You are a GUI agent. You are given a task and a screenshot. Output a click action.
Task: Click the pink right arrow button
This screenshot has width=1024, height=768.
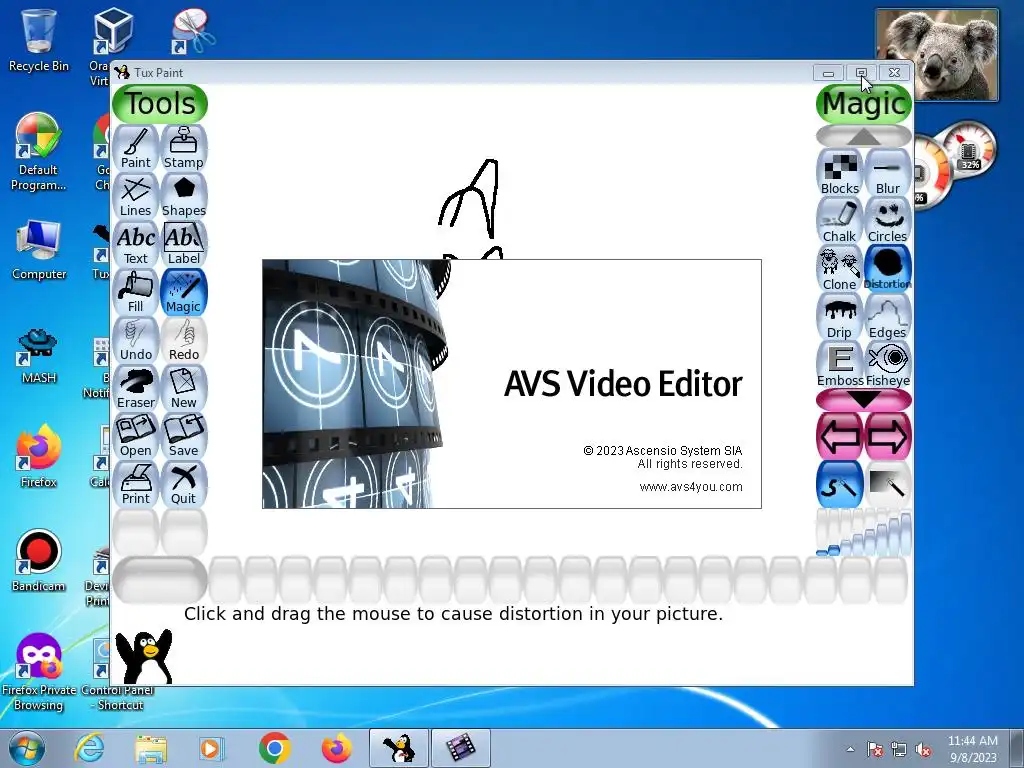pos(888,436)
